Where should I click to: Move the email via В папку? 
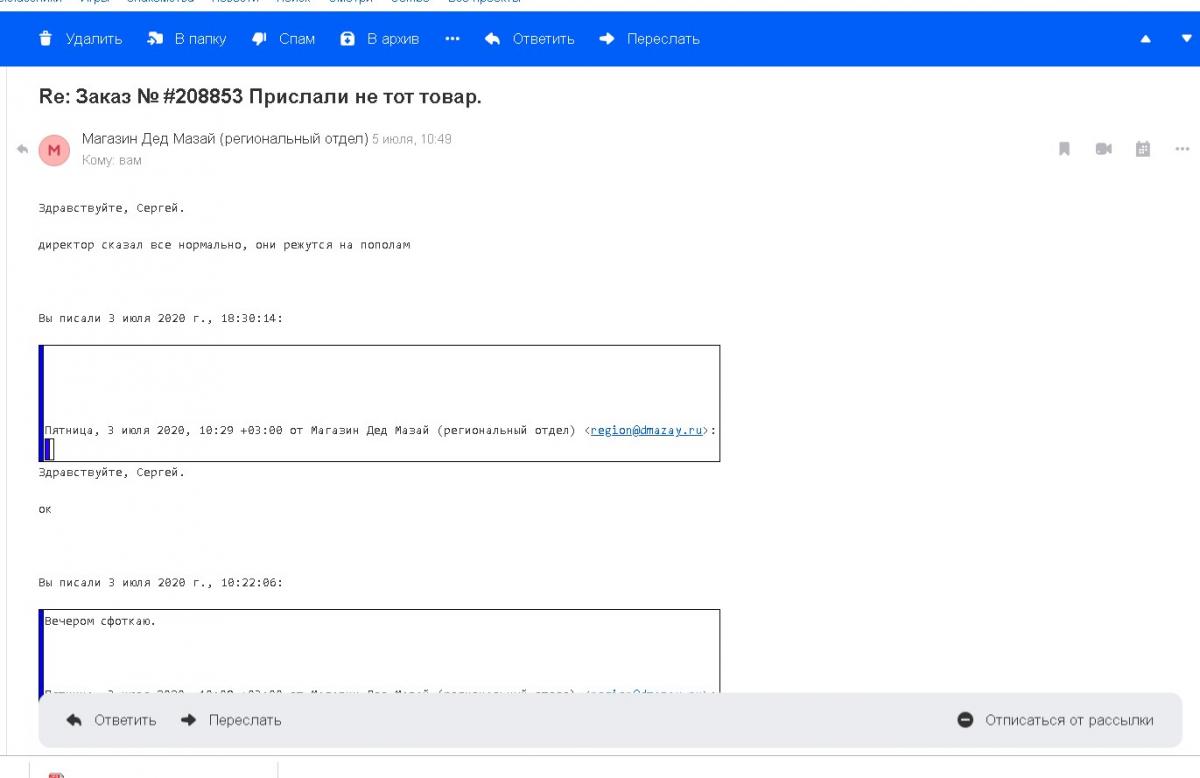[187, 39]
